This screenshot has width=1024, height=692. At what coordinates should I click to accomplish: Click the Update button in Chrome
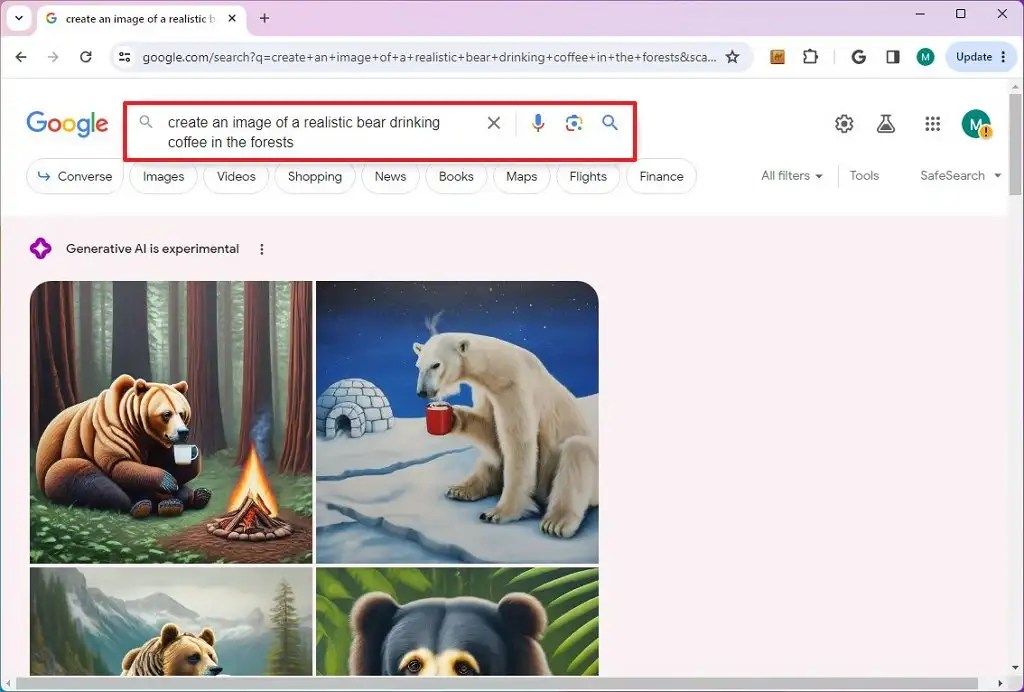coord(973,57)
